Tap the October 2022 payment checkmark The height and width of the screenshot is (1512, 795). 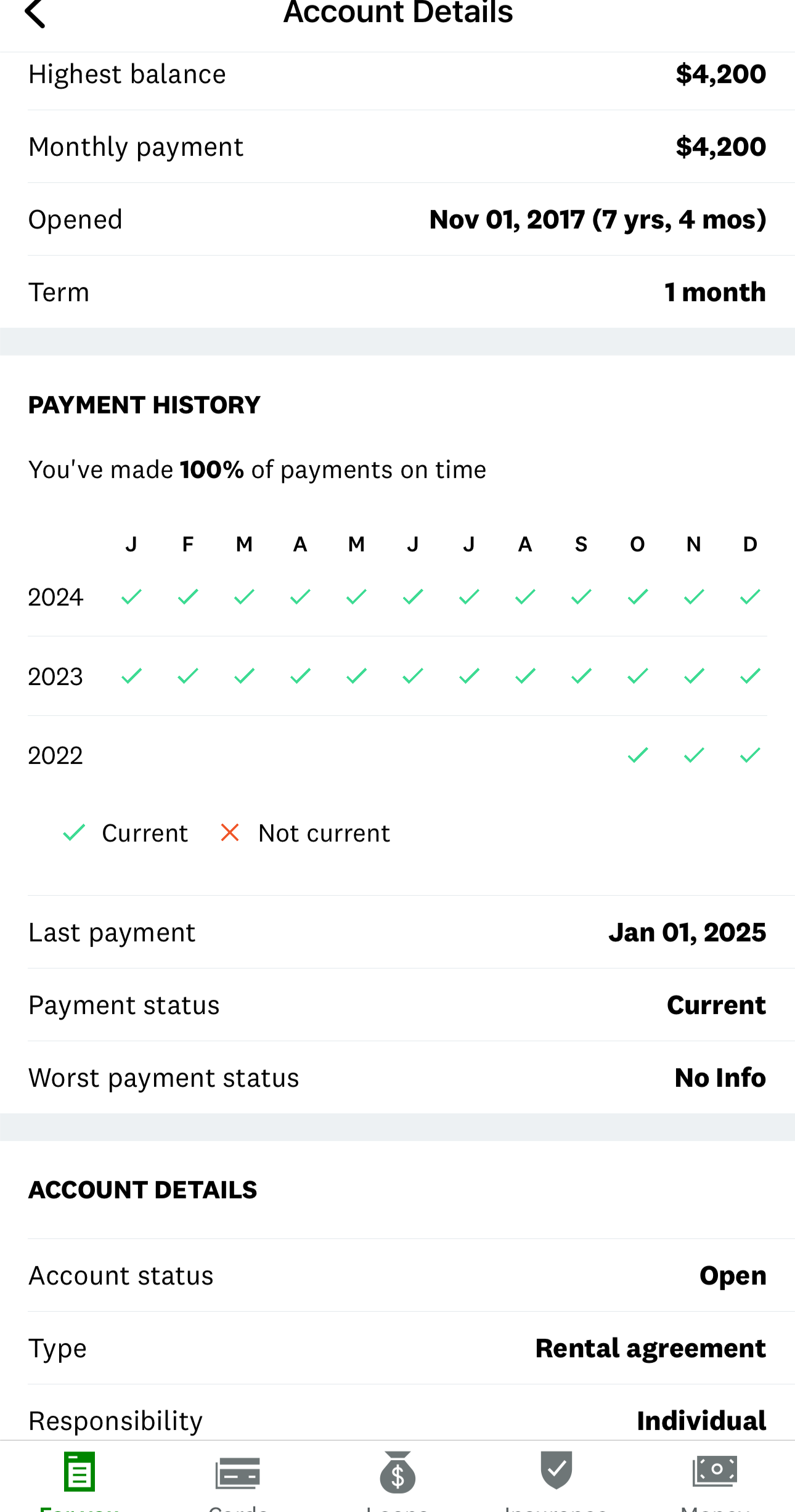(638, 755)
